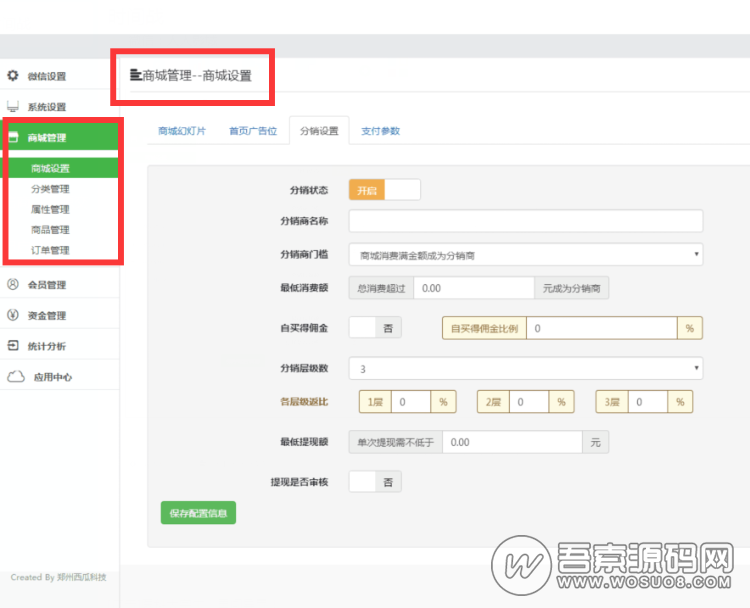750x608 pixels.
Task: Click the 分销商名称 input field
Action: point(525,221)
